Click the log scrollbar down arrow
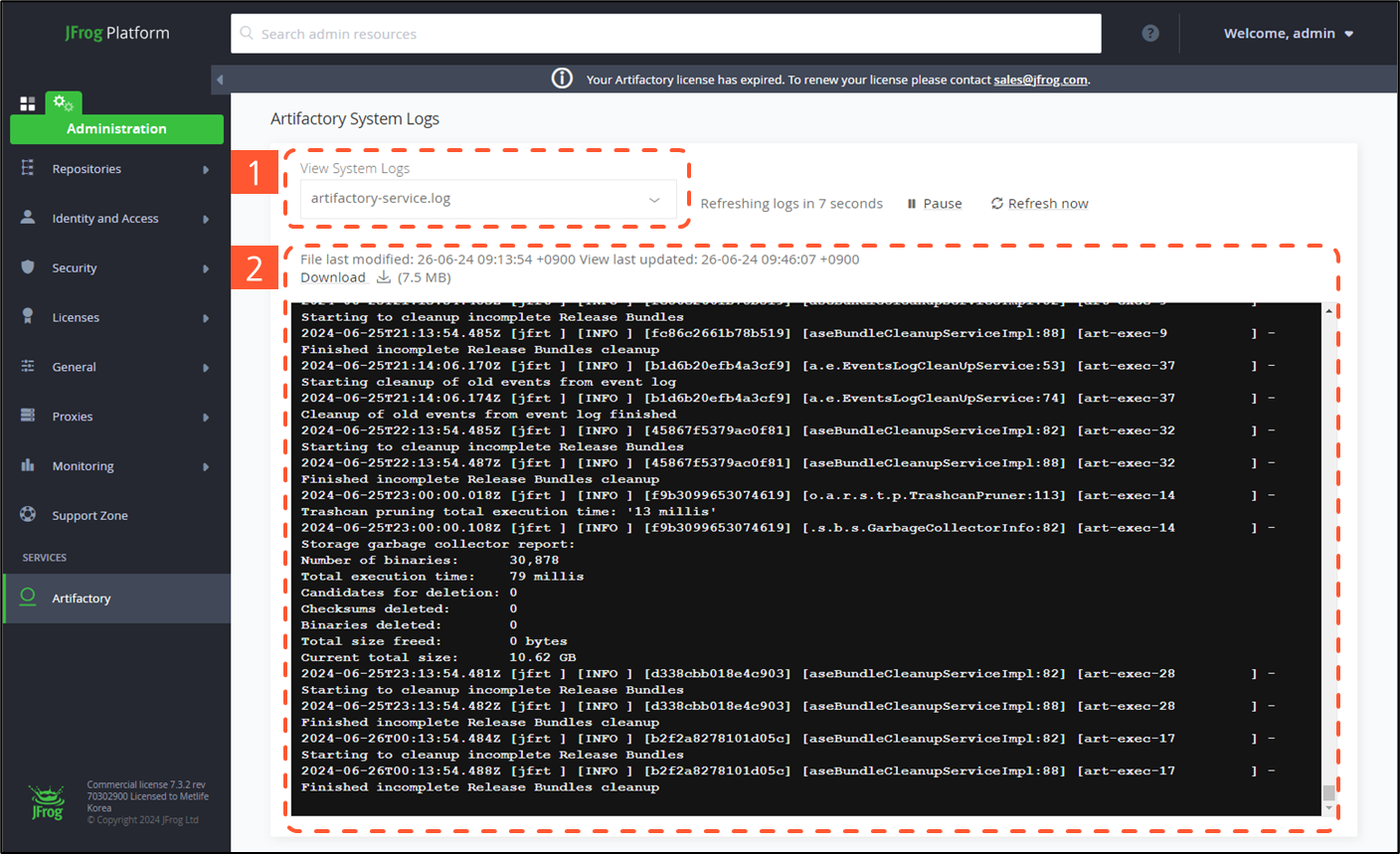The image size is (1400, 854). (x=1328, y=808)
